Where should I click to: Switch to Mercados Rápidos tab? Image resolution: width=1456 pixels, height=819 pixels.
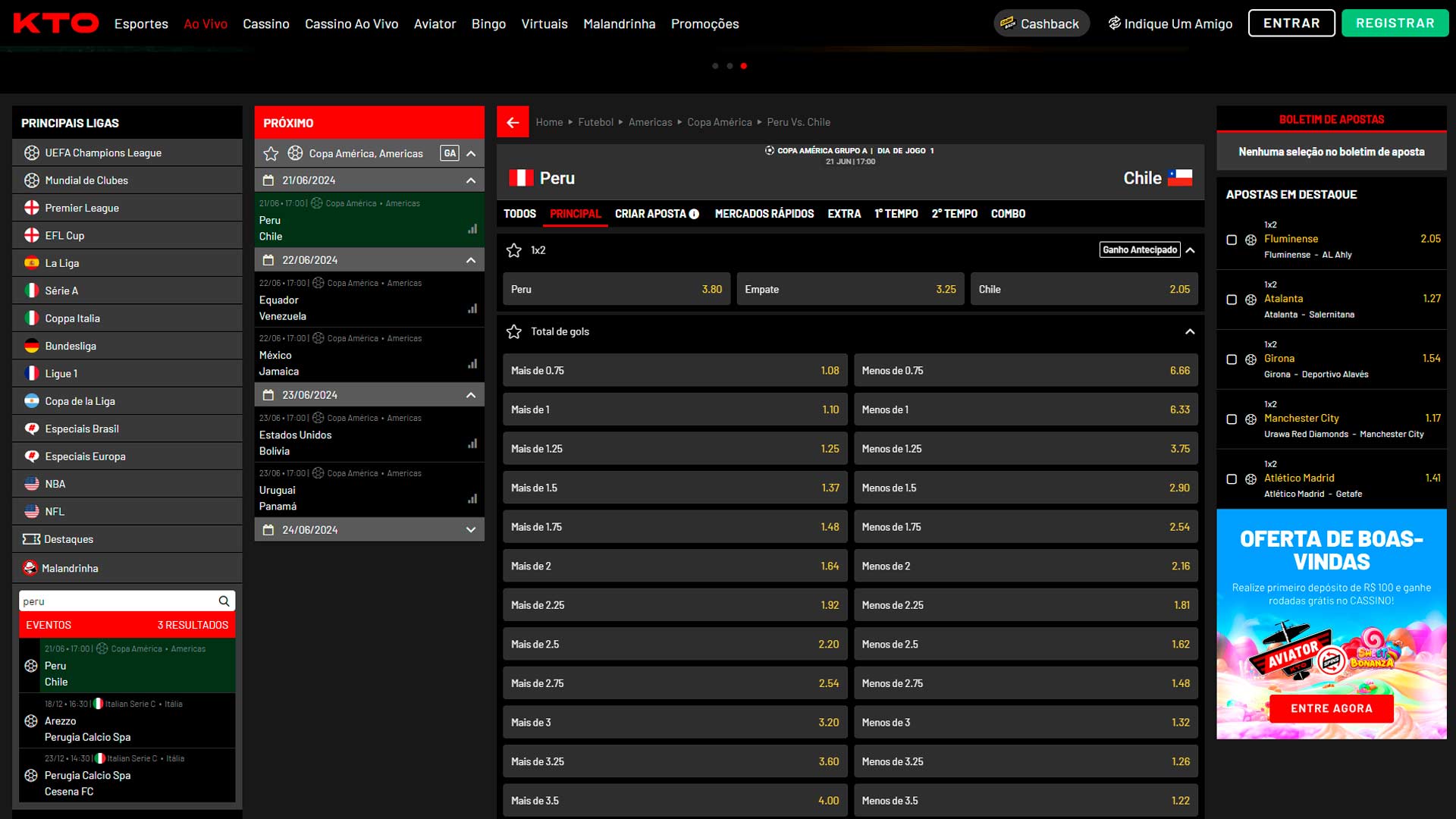[x=764, y=214]
